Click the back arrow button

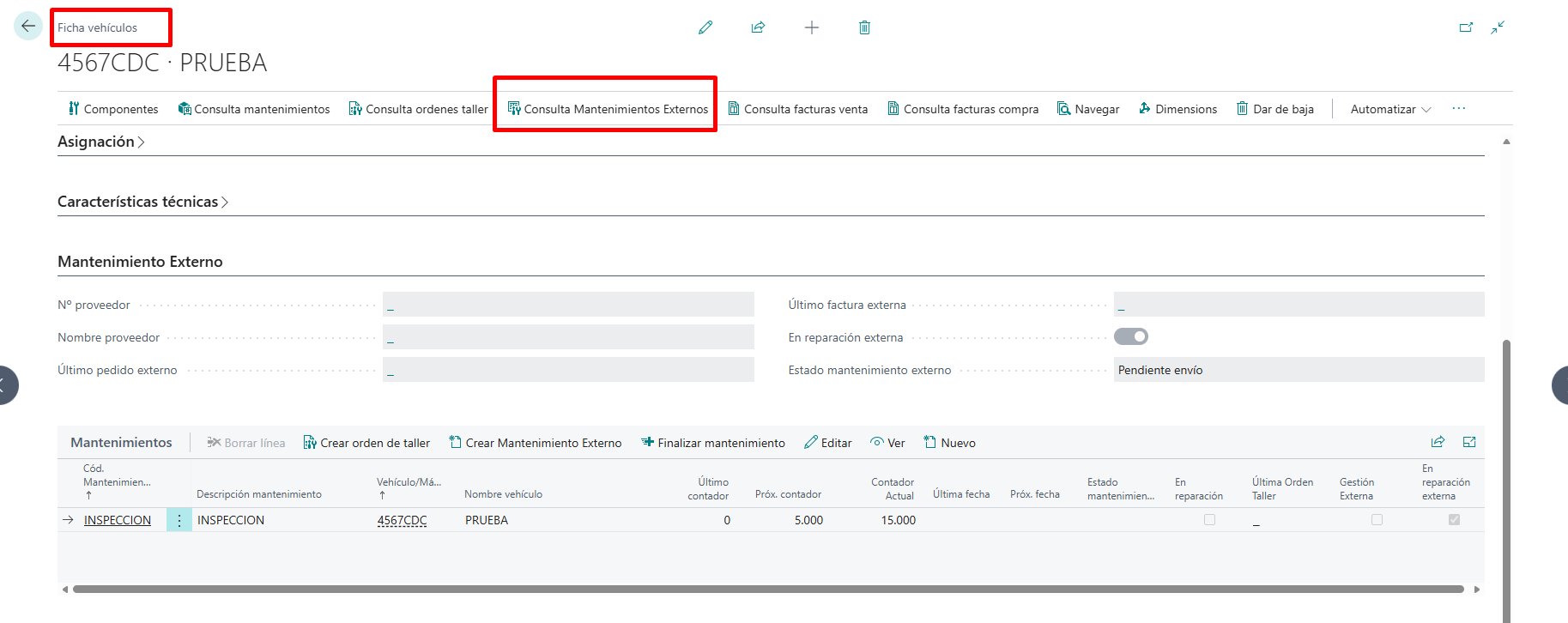click(x=28, y=26)
